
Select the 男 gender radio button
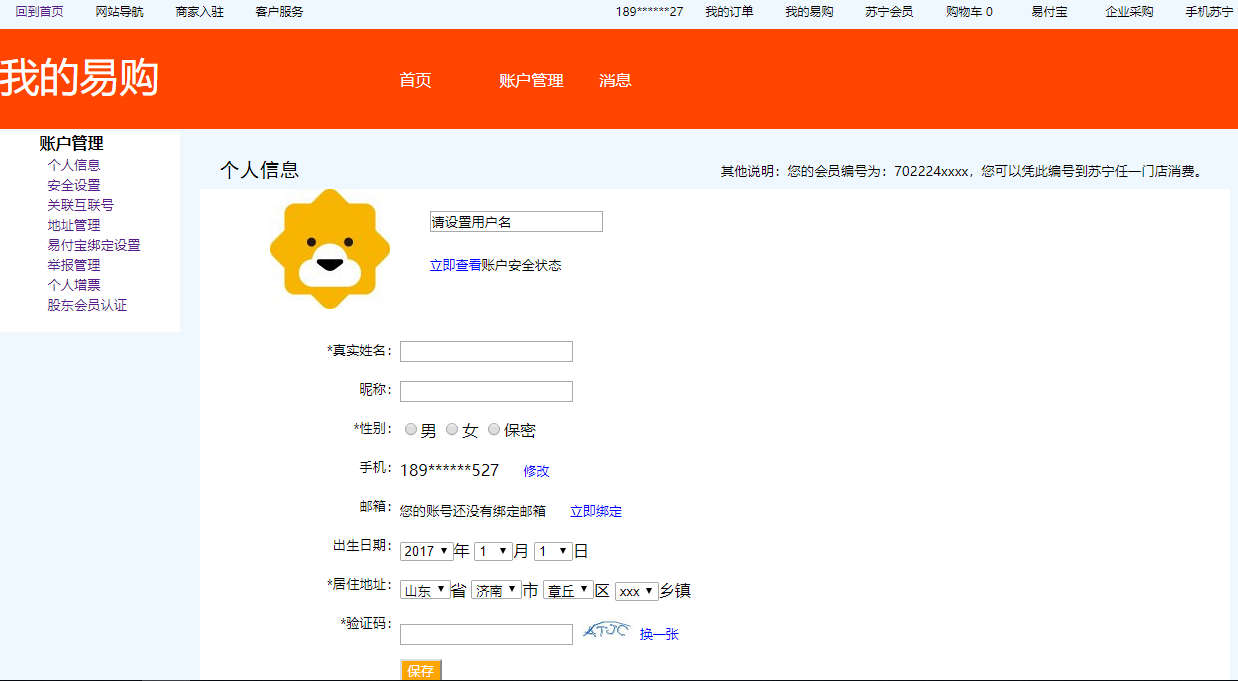(x=411, y=429)
